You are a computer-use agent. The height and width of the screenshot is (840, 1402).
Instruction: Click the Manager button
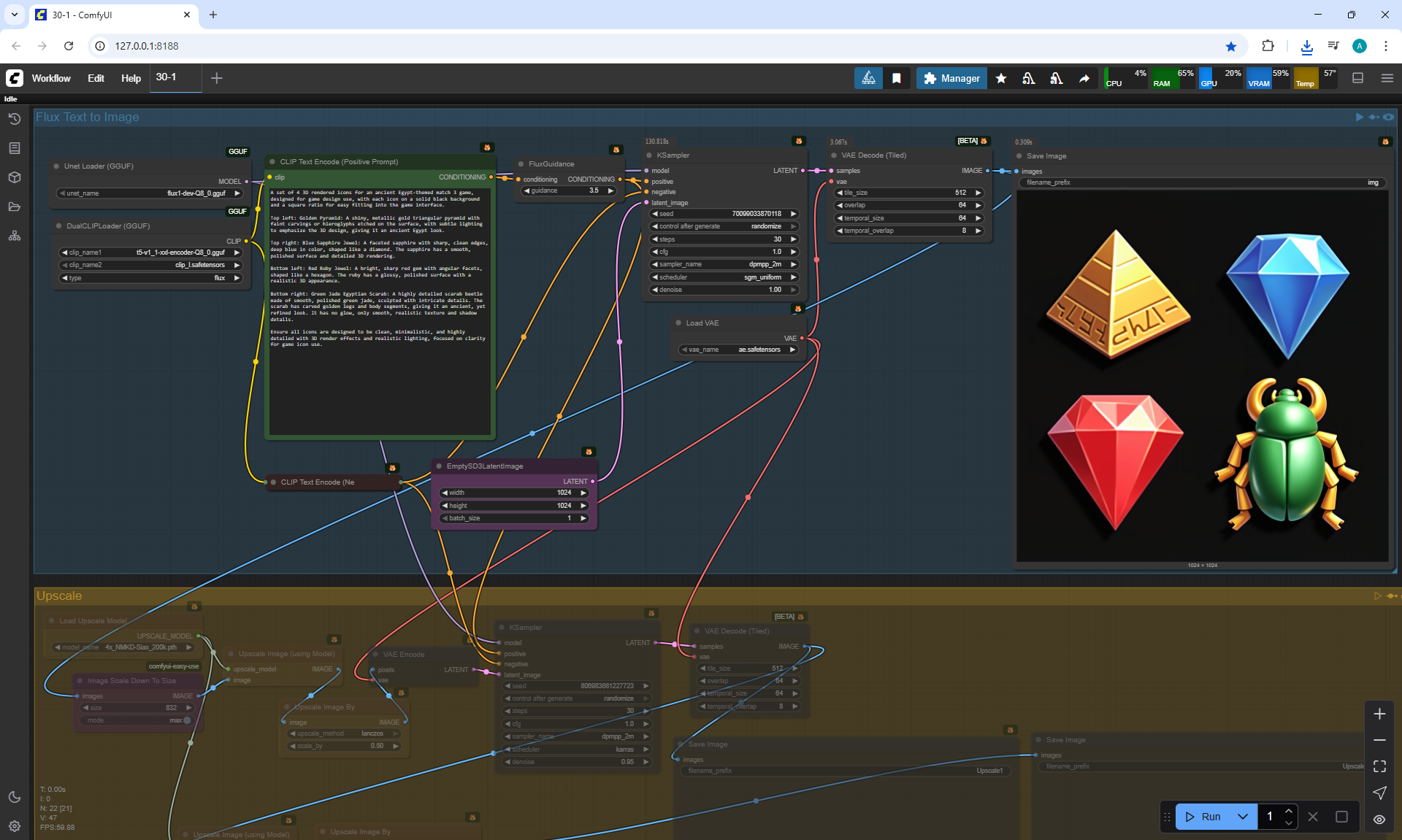pyautogui.click(x=951, y=78)
